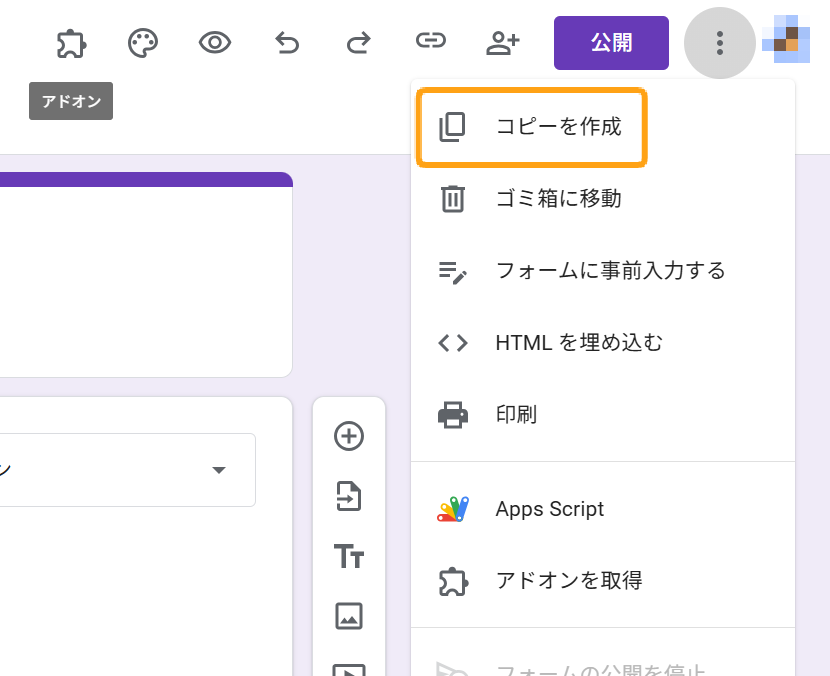Close the three-dot more options menu

point(720,43)
